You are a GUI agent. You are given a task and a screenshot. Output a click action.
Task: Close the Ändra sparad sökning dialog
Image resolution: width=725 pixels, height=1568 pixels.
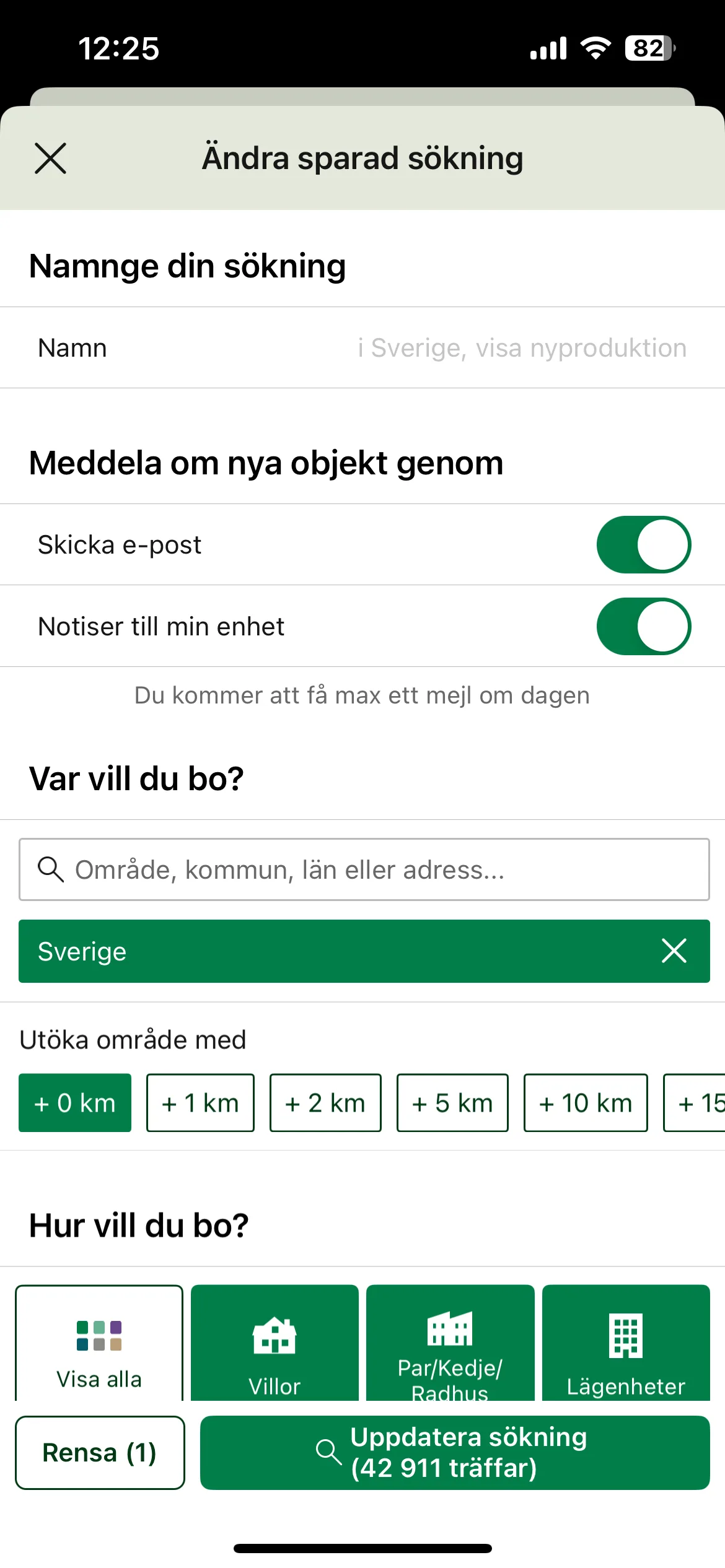tap(50, 158)
